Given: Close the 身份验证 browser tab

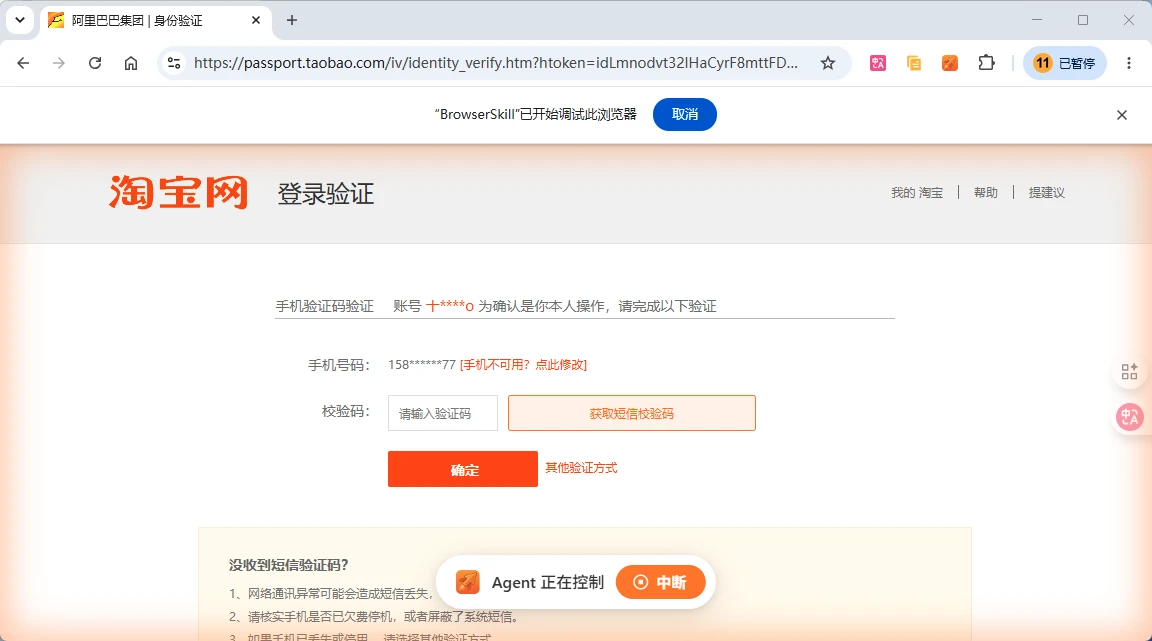Looking at the screenshot, I should click(256, 21).
